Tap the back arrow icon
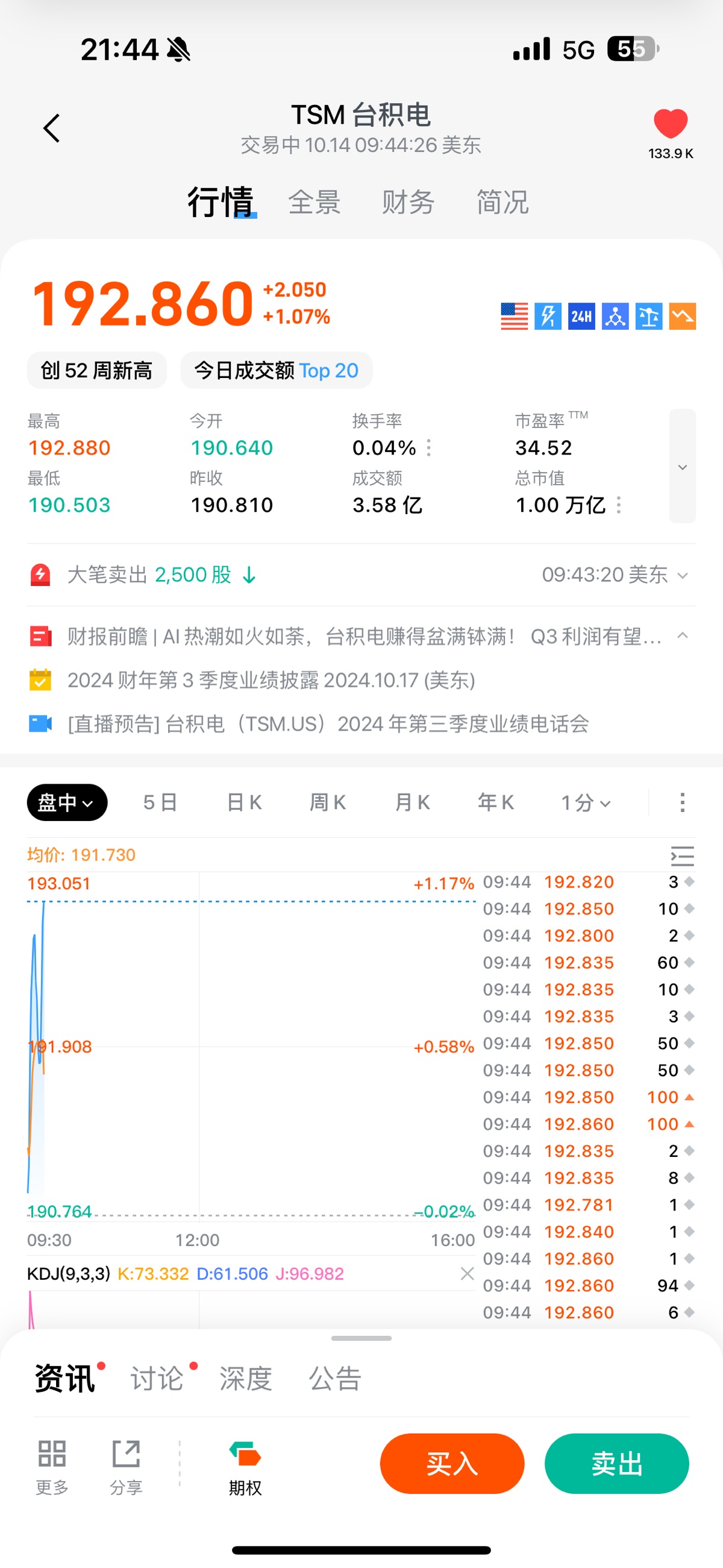This screenshot has width=723, height=1568. 52,128
